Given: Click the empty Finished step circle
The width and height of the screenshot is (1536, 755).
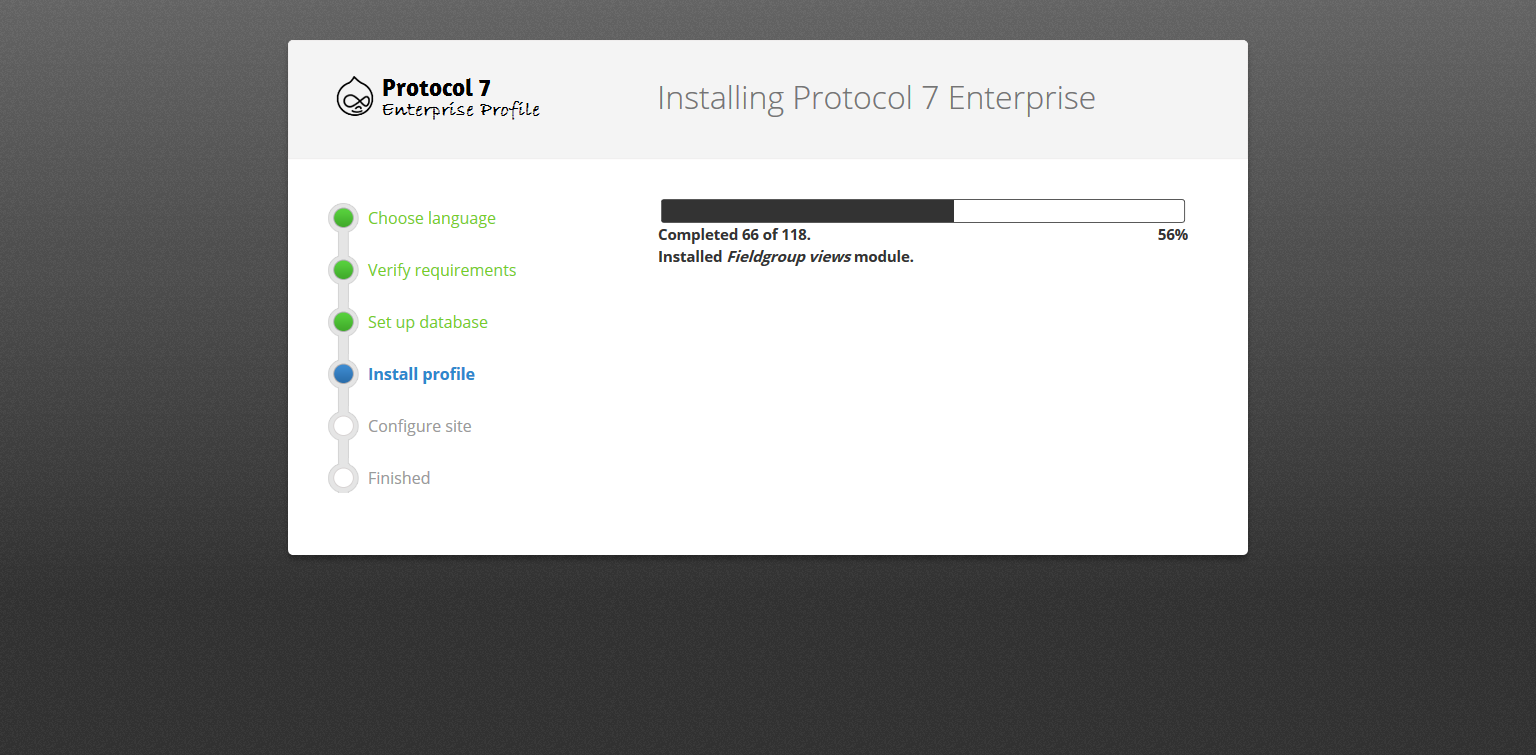Looking at the screenshot, I should tap(343, 478).
